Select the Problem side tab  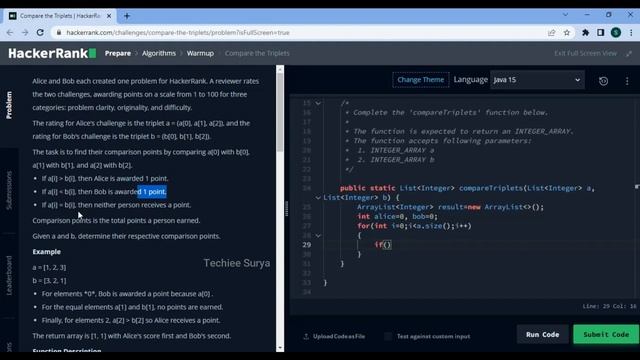click(x=9, y=105)
